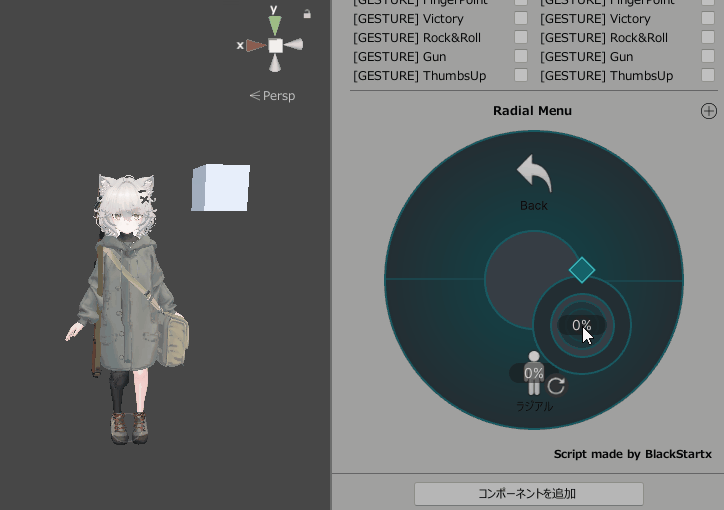Click the gray right-side cone of the gizmo

[294, 45]
